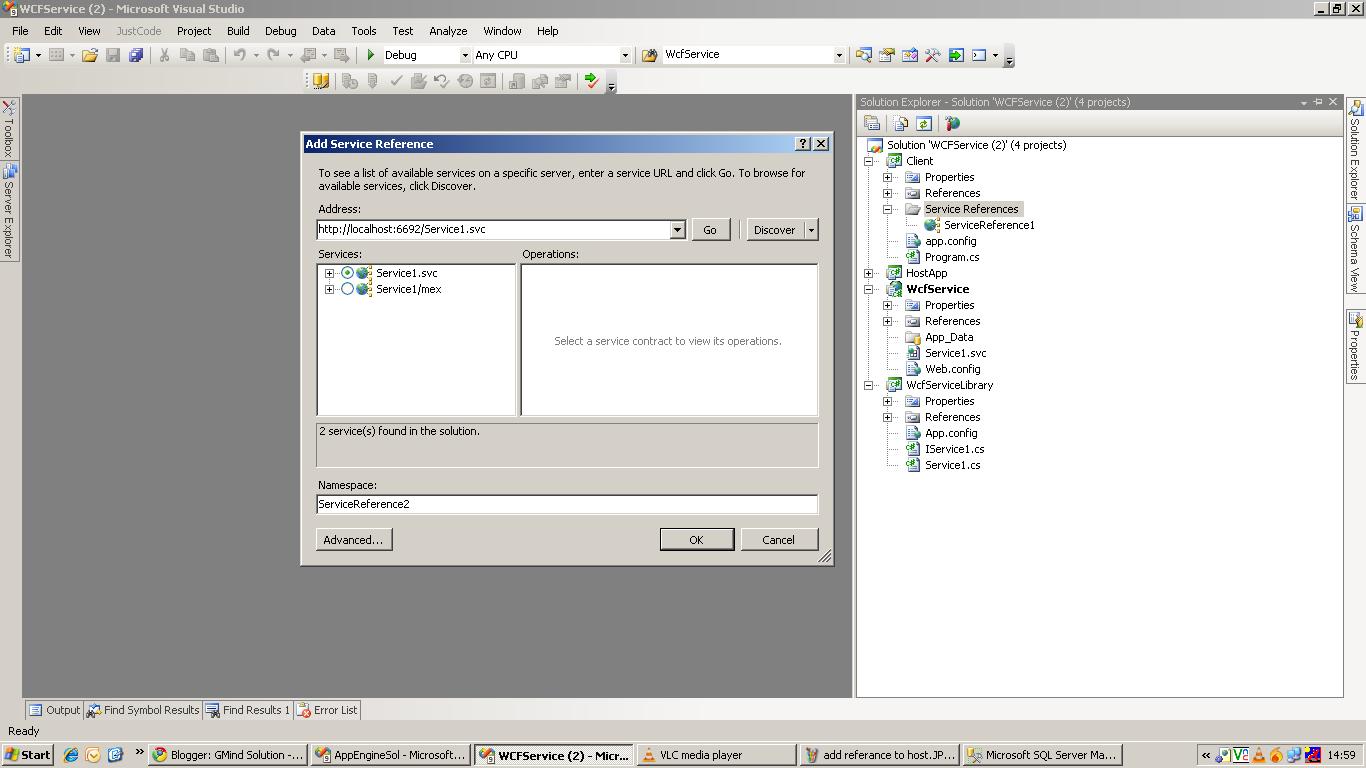Screen dimensions: 1366x768
Task: Click Refresh icon in Solution Explorer toolbar
Action: [924, 123]
